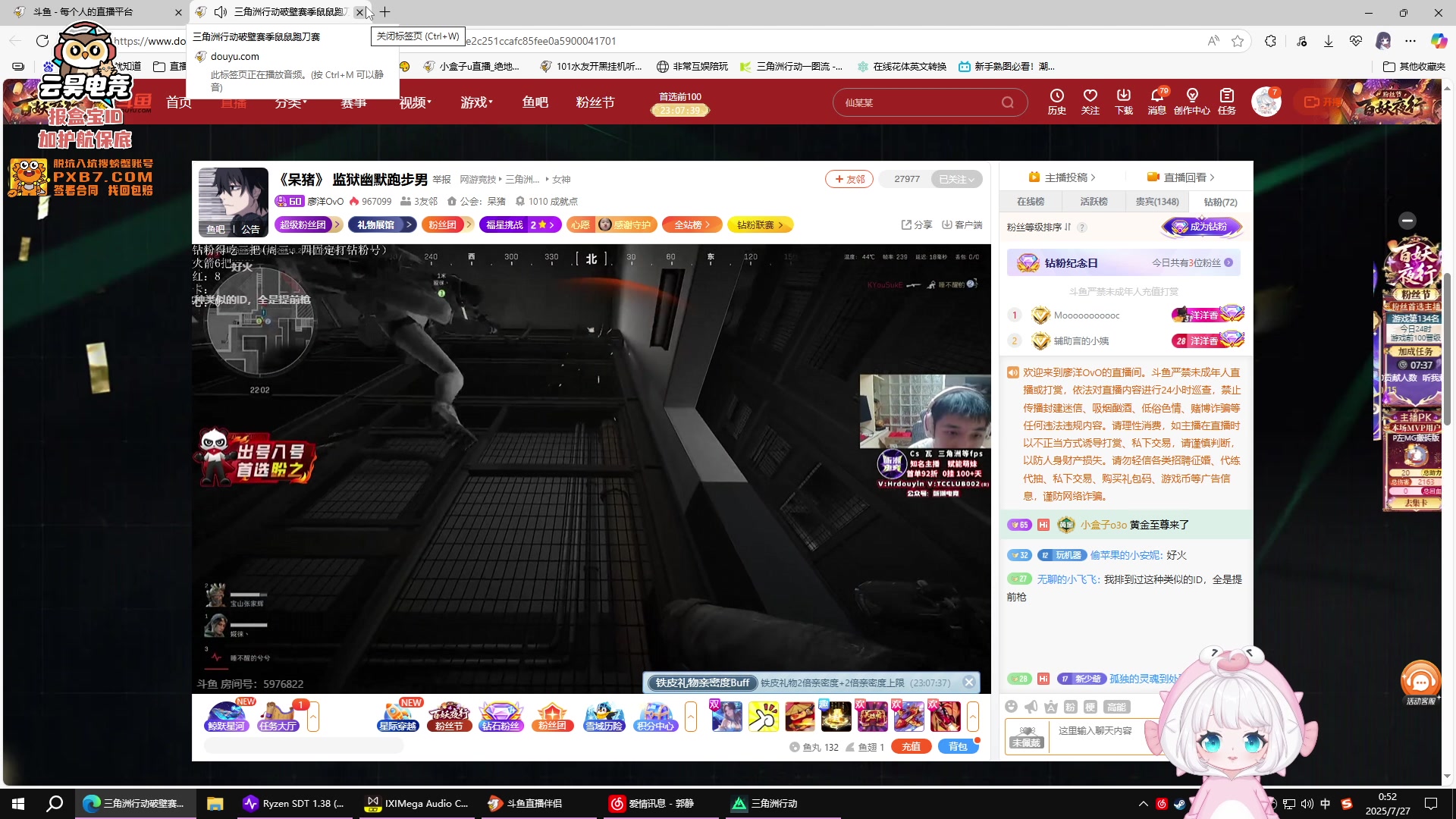Open 背包 backpack button

[958, 747]
